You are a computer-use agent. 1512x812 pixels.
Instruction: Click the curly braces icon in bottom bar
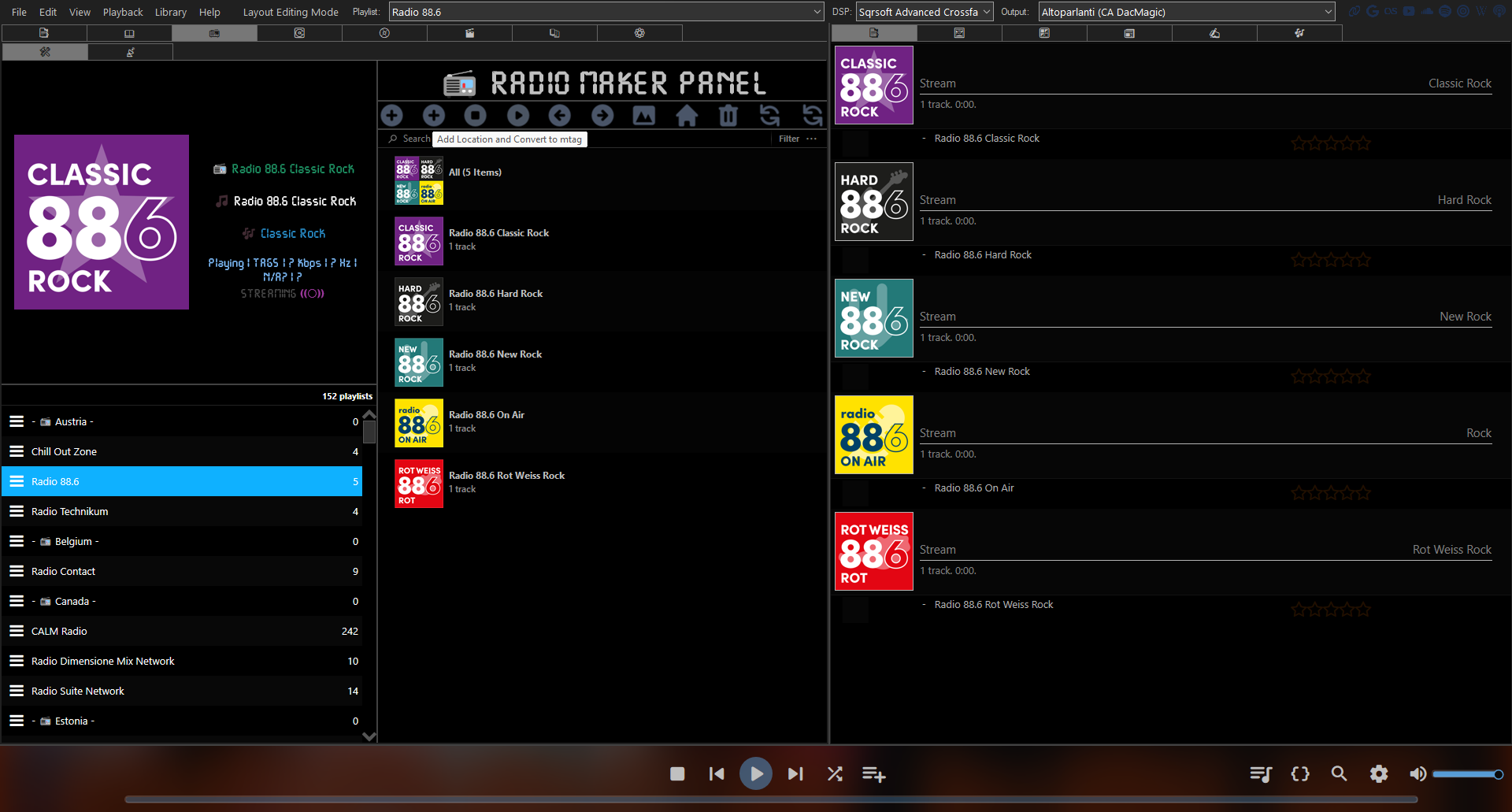pyautogui.click(x=1300, y=773)
